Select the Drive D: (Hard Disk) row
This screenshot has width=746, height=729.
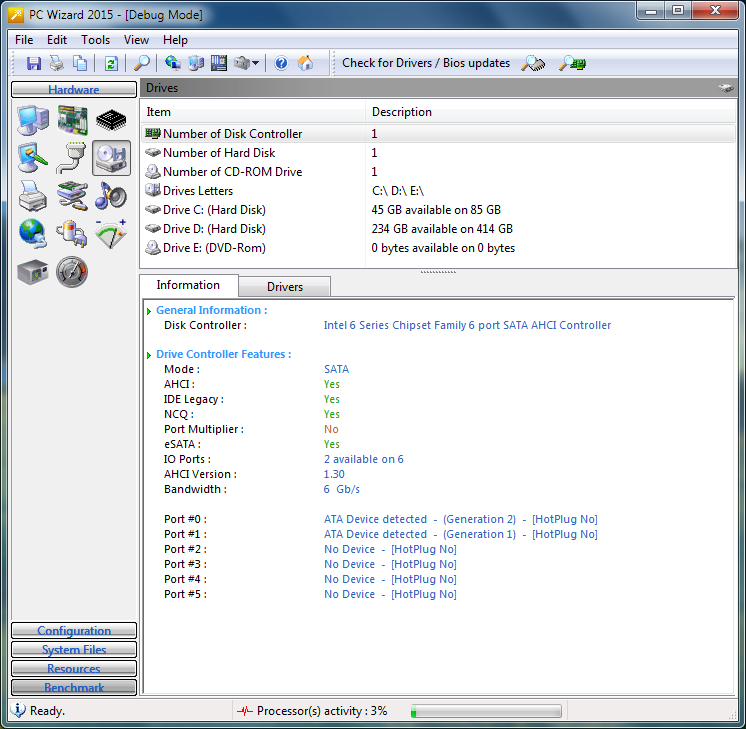click(438, 229)
